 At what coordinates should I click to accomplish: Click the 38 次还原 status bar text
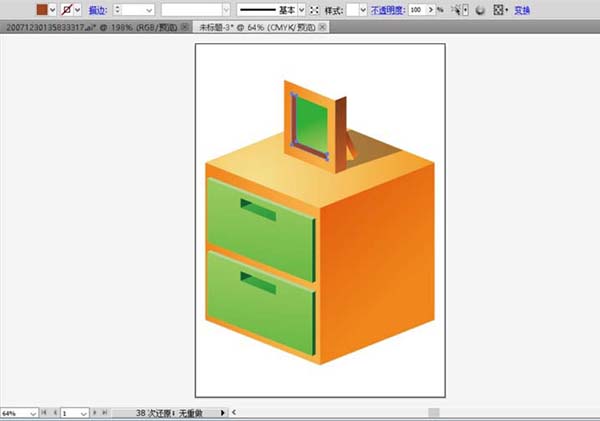click(169, 413)
